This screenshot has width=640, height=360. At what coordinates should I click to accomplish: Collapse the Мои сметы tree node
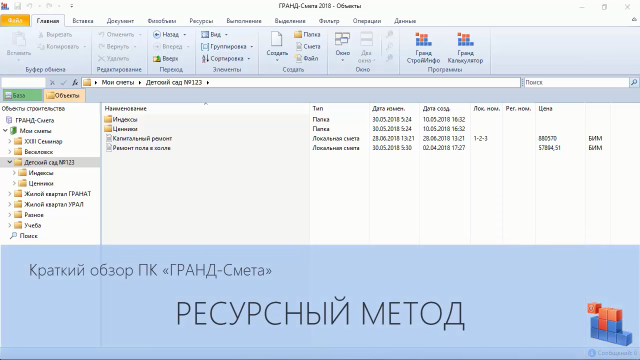click(x=5, y=131)
